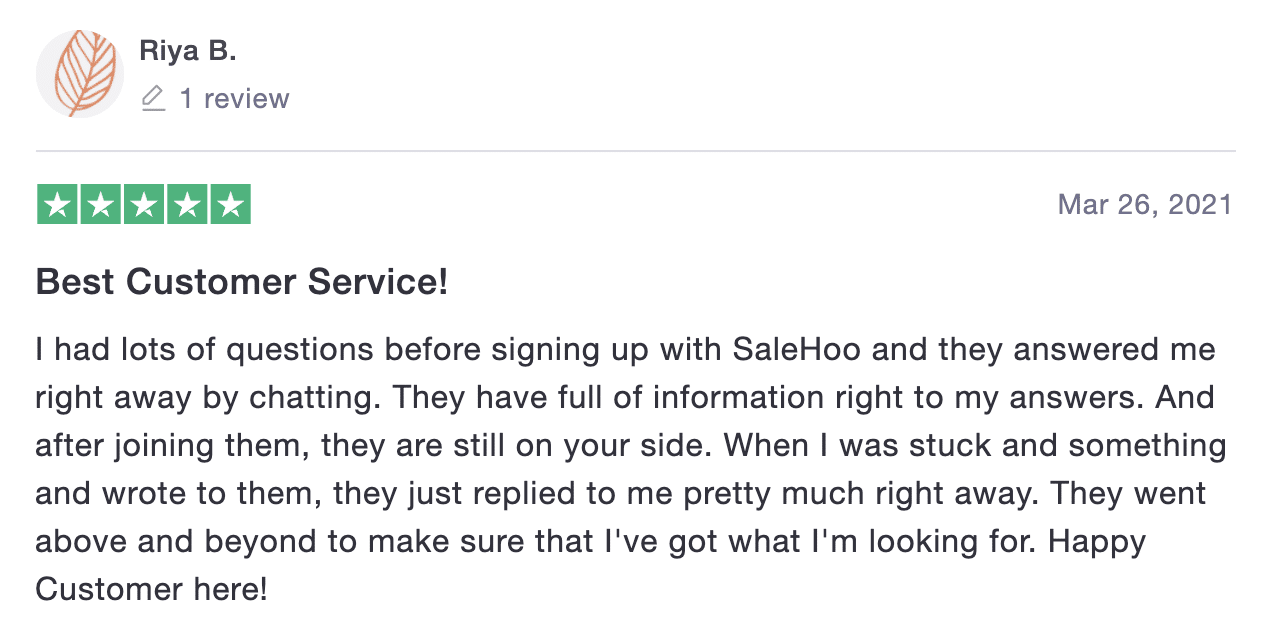Open the reviewer name Riya B.
This screenshot has height=632, width=1270.
(188, 51)
